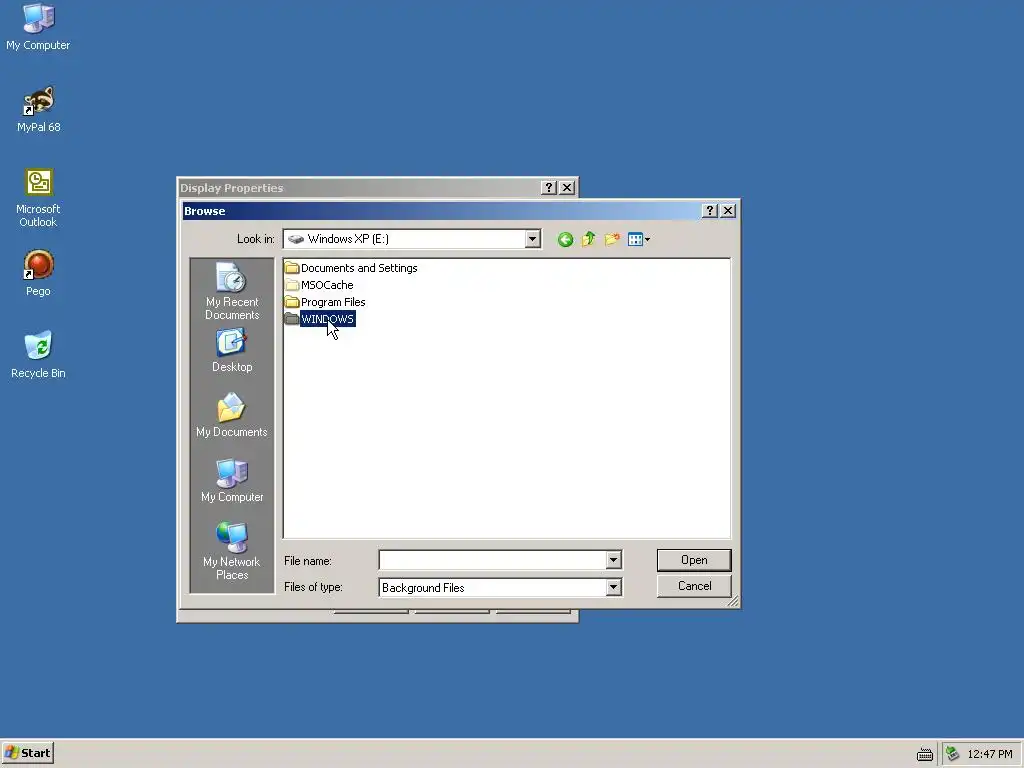Expand the Files of type dropdown
The height and width of the screenshot is (768, 1024).
613,587
